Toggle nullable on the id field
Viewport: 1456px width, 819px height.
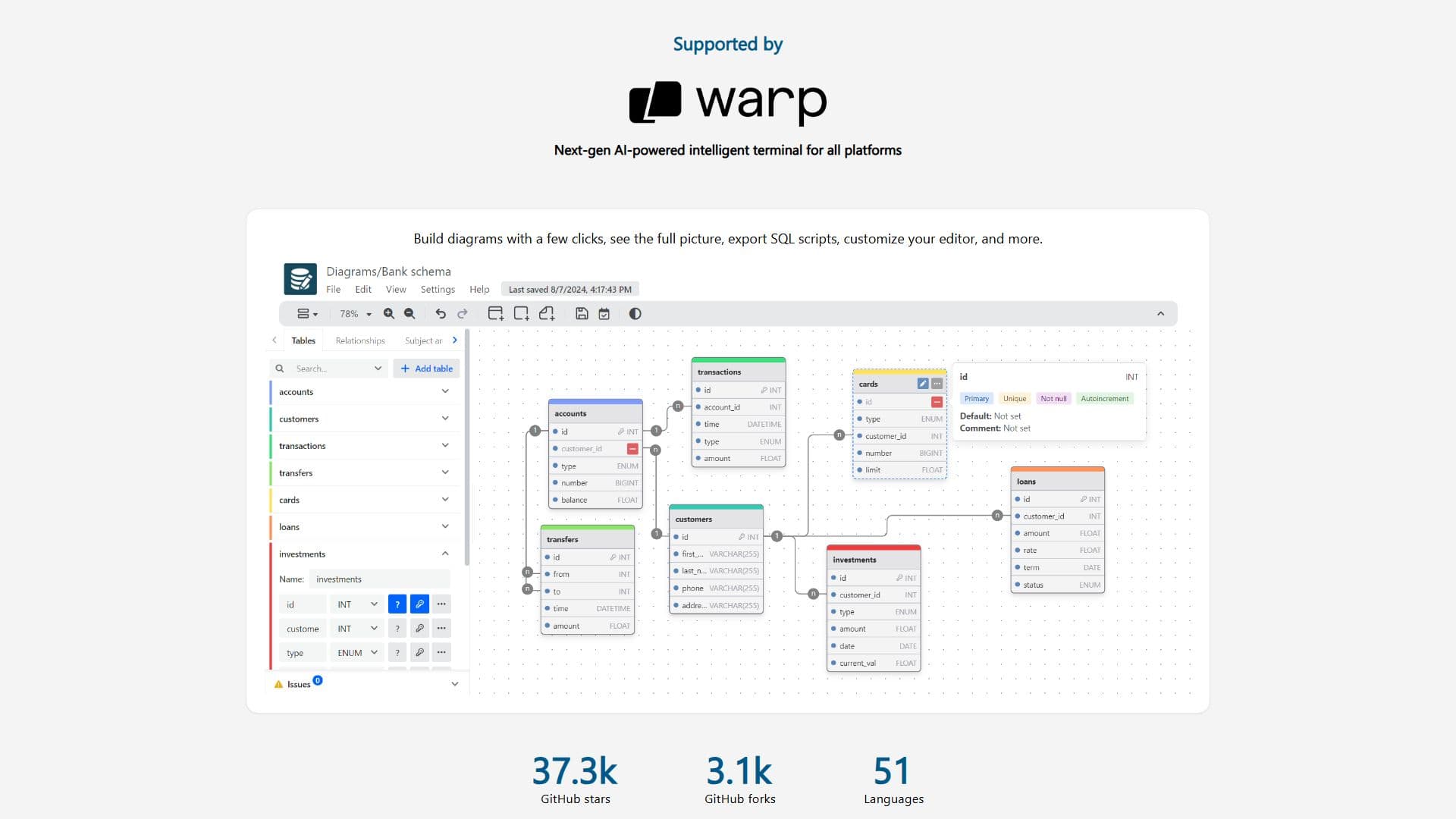397,604
